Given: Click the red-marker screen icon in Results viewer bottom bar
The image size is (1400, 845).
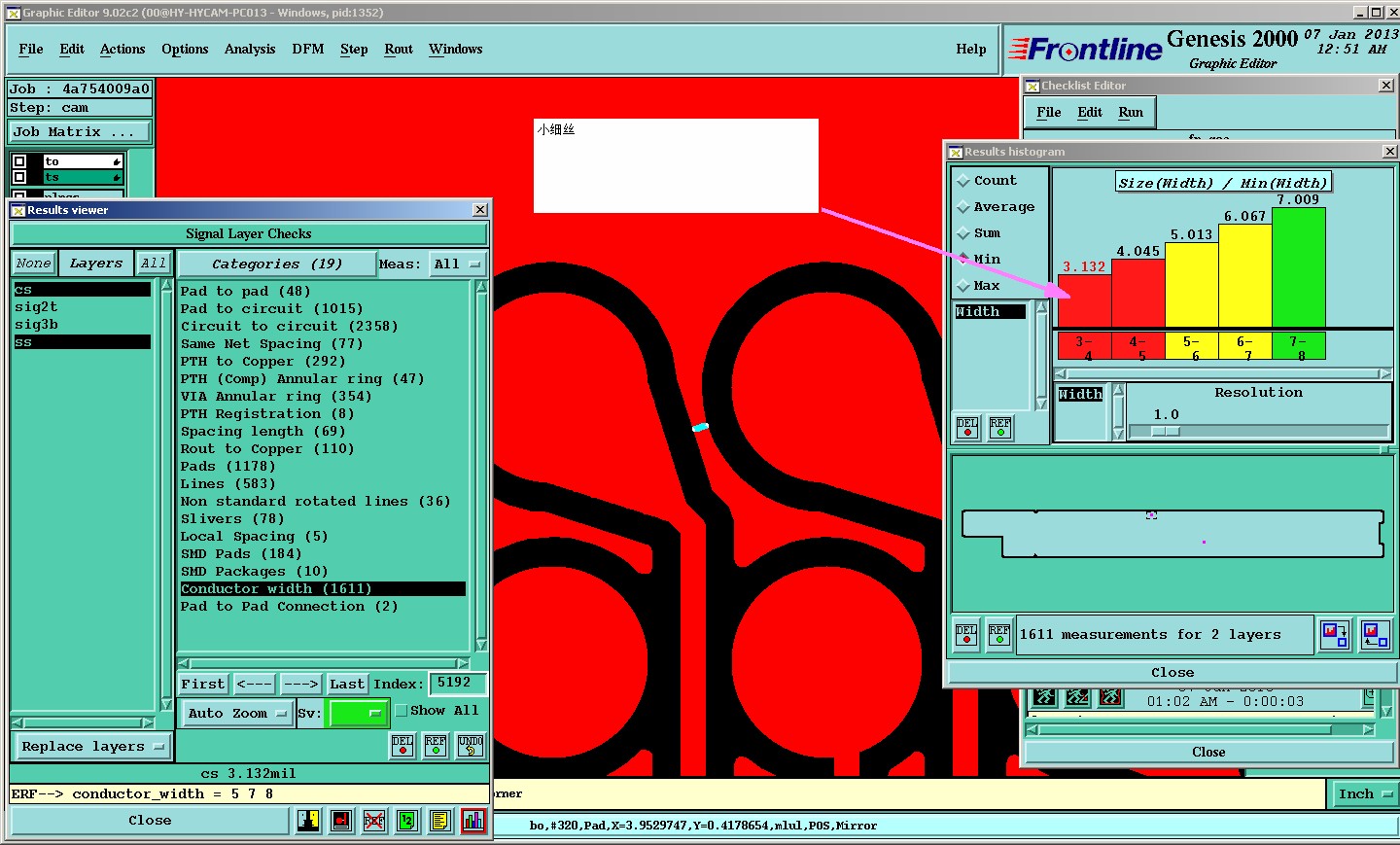Looking at the screenshot, I should [341, 821].
